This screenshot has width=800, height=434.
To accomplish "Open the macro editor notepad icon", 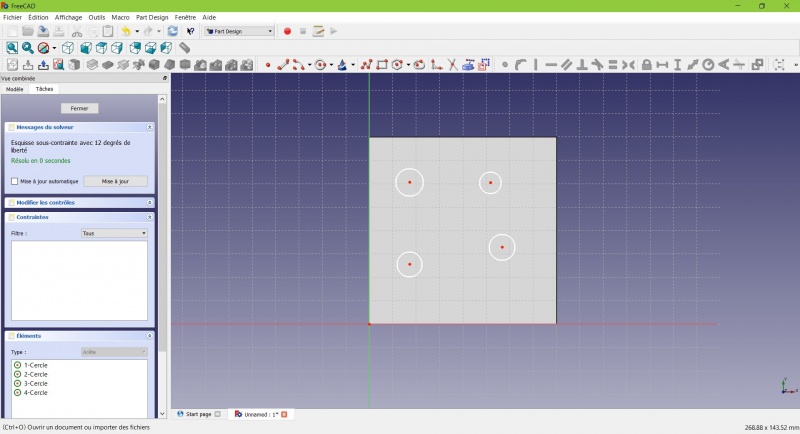I will pos(318,31).
